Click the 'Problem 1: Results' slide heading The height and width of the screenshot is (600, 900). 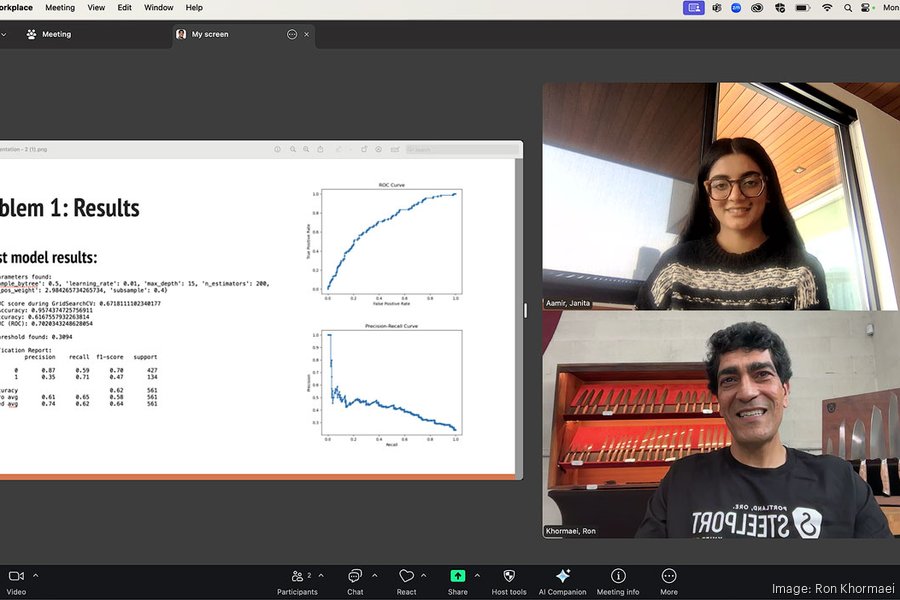69,208
